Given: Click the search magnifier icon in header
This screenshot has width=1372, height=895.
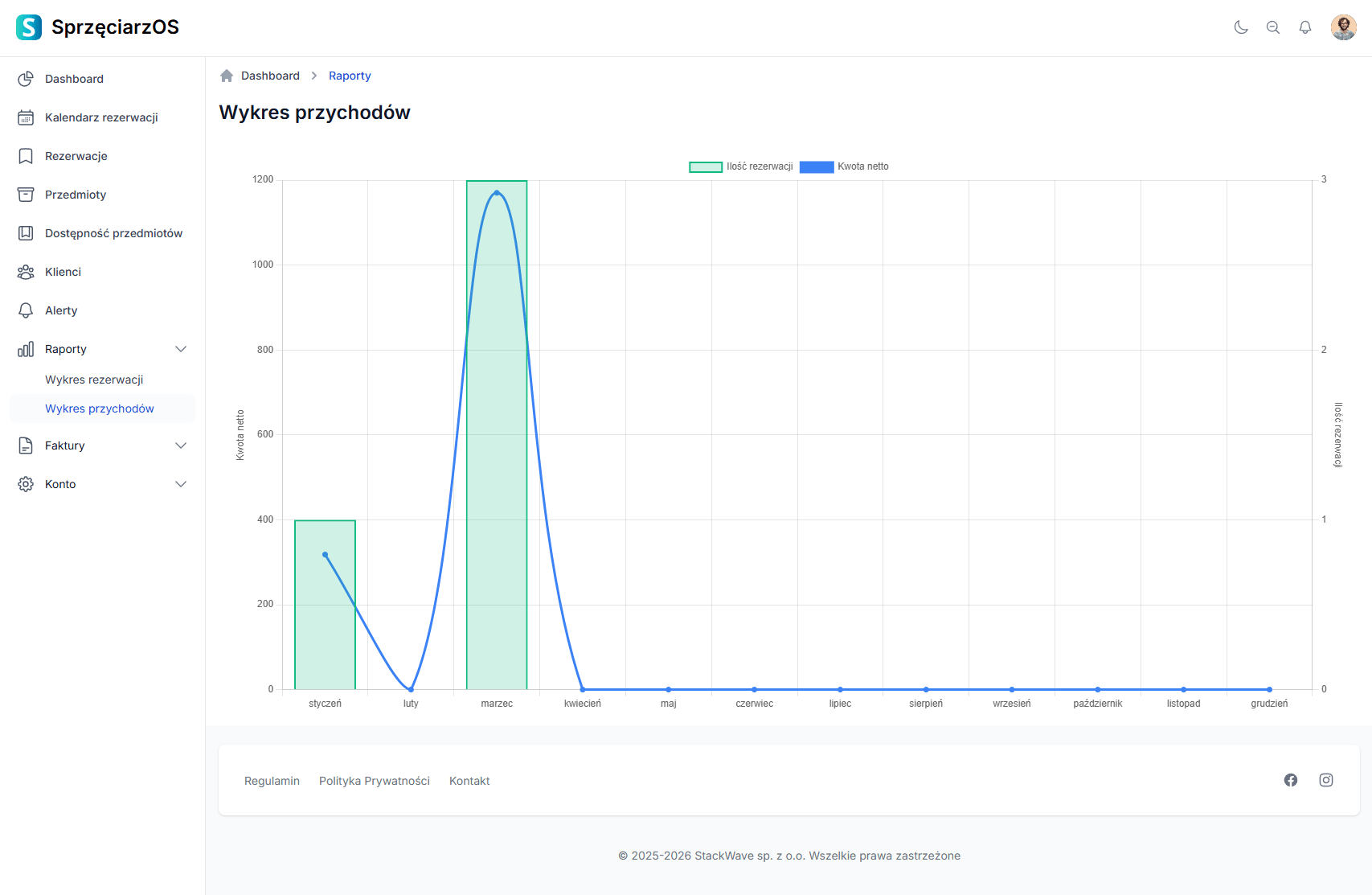Looking at the screenshot, I should [x=1273, y=27].
